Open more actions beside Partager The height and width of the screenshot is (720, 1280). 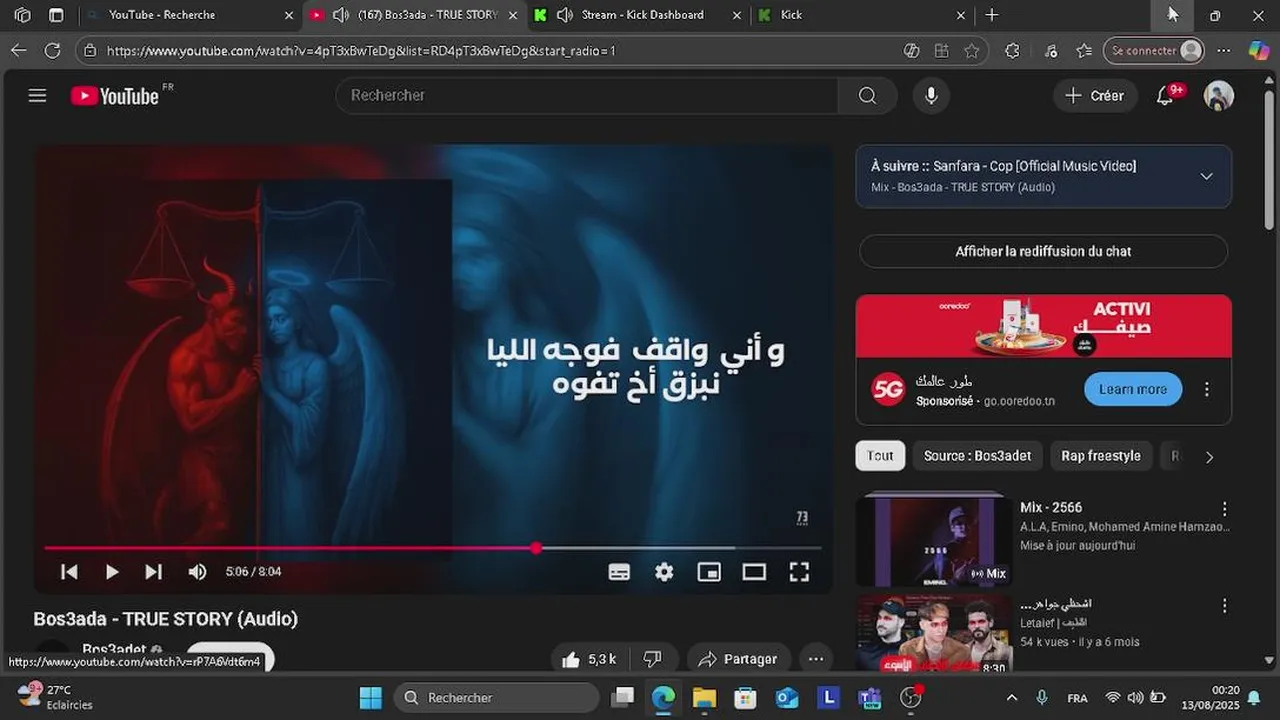point(816,659)
